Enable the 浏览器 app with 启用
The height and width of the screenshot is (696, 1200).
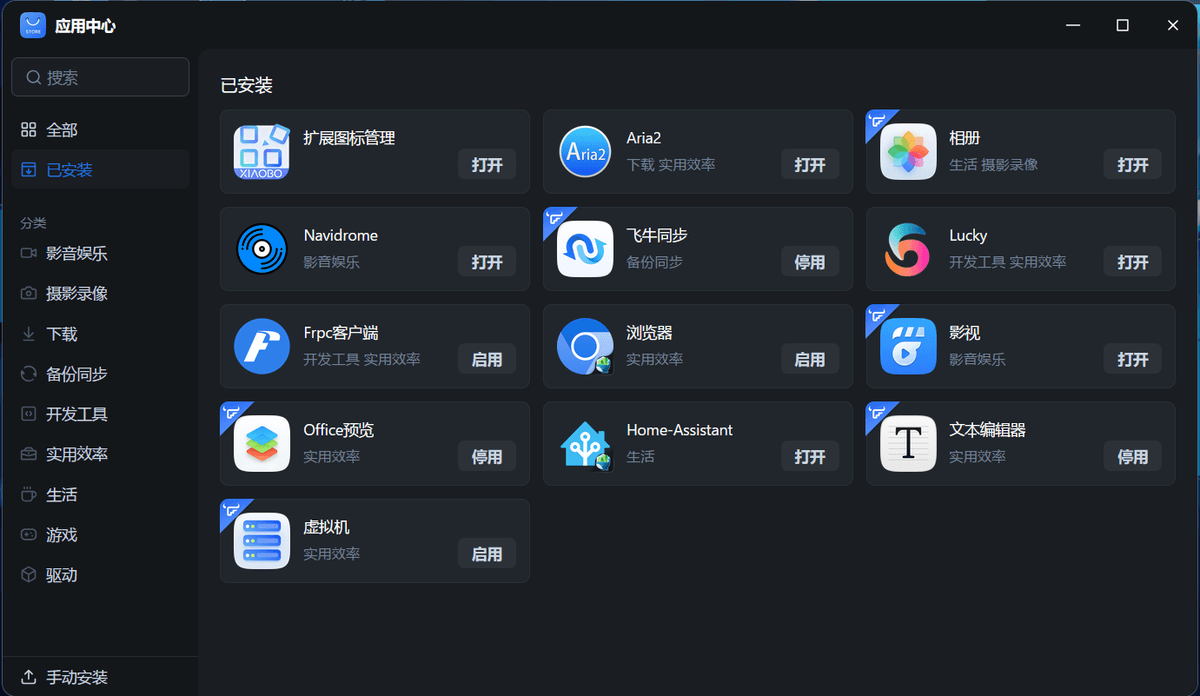[809, 359]
